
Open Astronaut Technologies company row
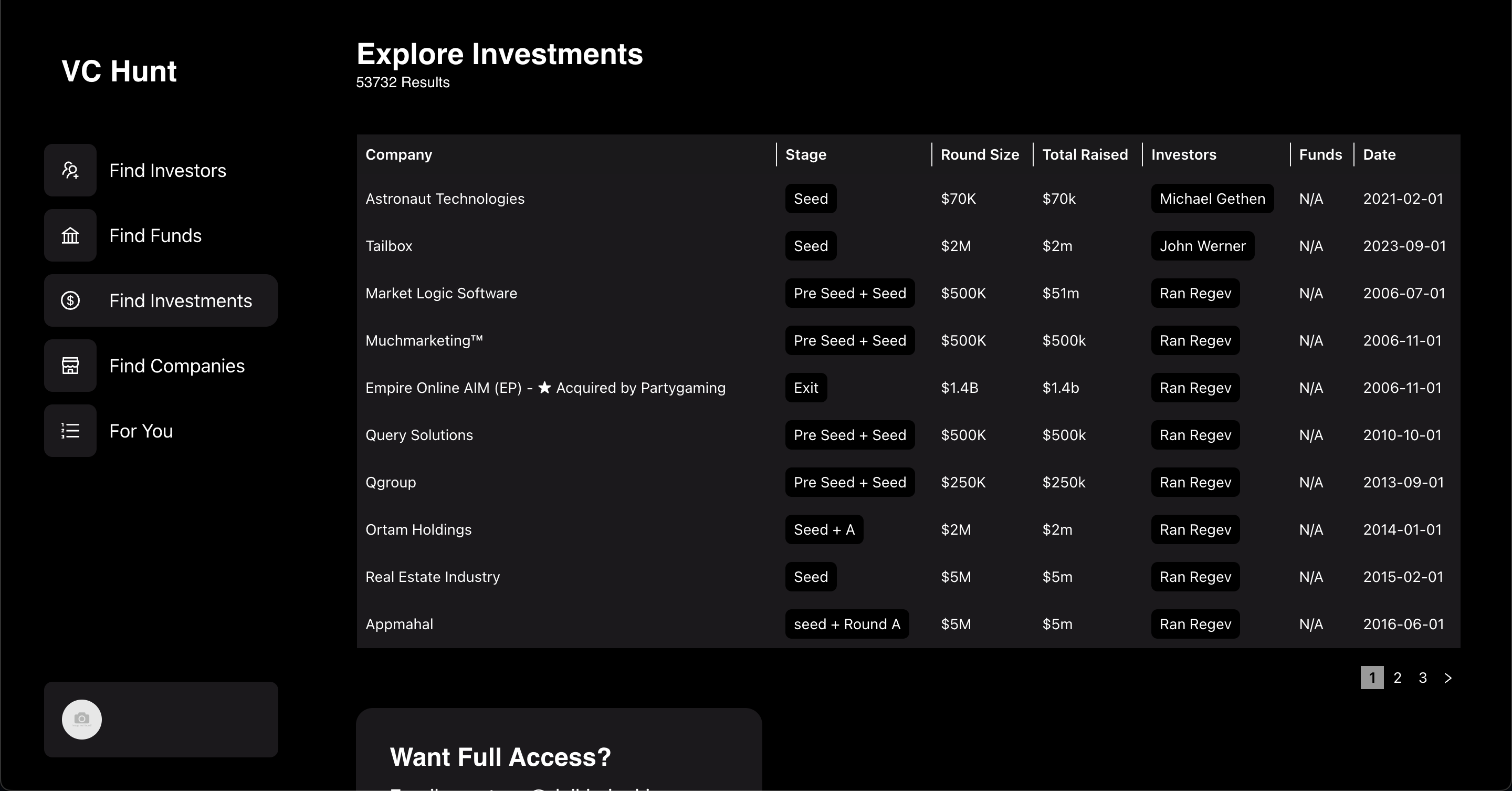(x=908, y=199)
